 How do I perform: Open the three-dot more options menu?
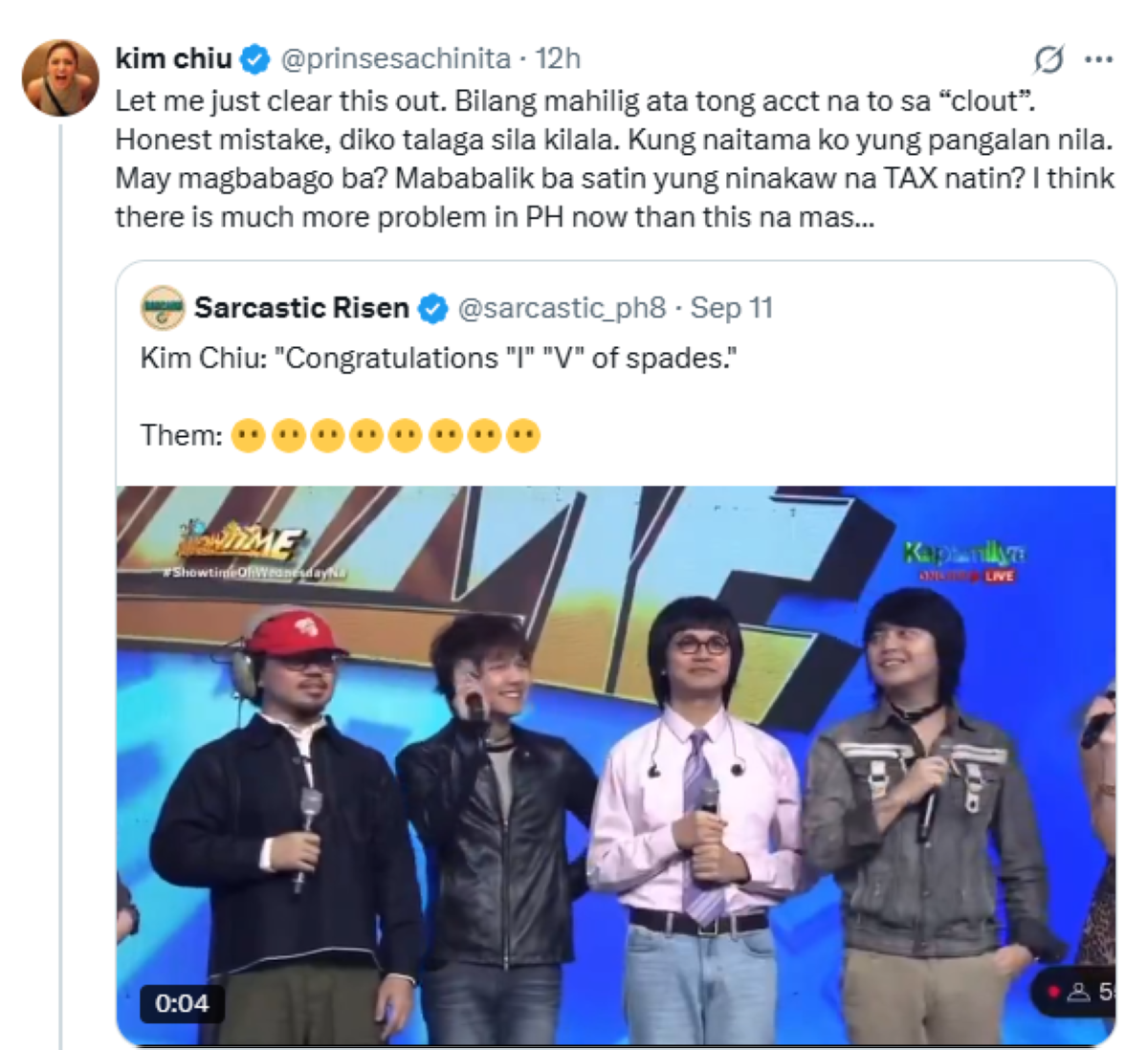click(1098, 60)
